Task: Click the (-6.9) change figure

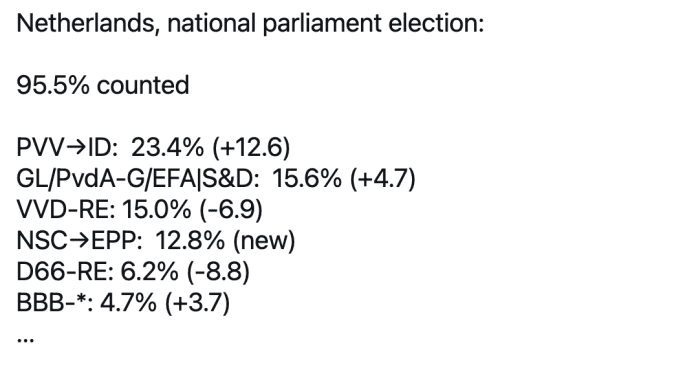Action: [x=231, y=209]
